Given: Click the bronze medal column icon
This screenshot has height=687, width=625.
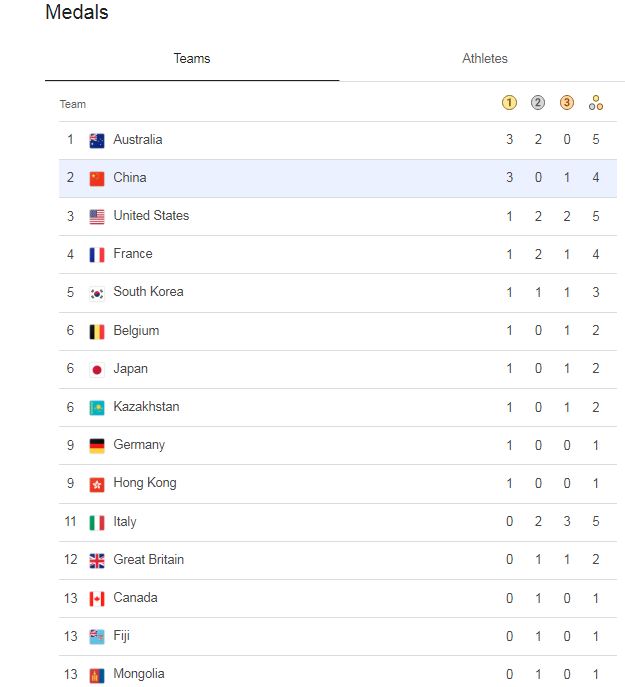Looking at the screenshot, I should [567, 103].
